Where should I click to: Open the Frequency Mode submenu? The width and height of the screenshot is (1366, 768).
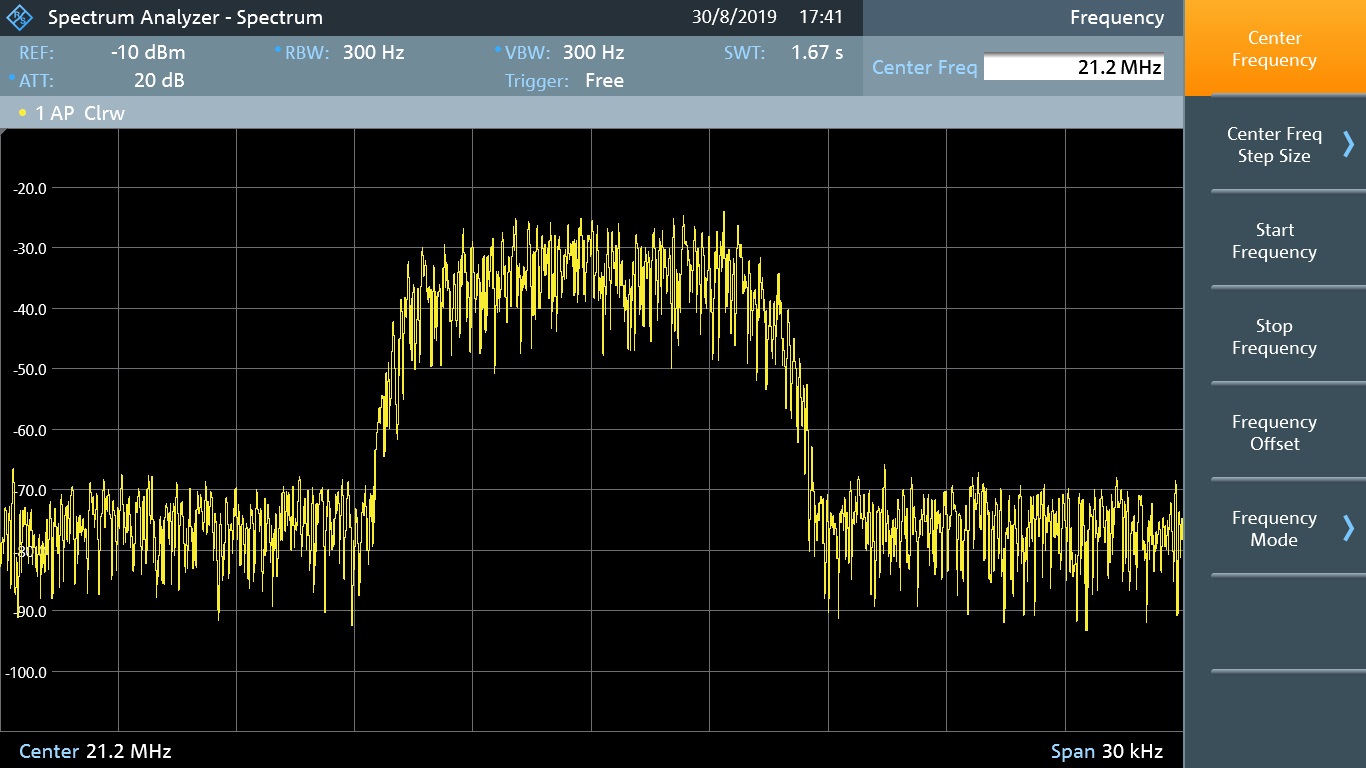point(1274,529)
